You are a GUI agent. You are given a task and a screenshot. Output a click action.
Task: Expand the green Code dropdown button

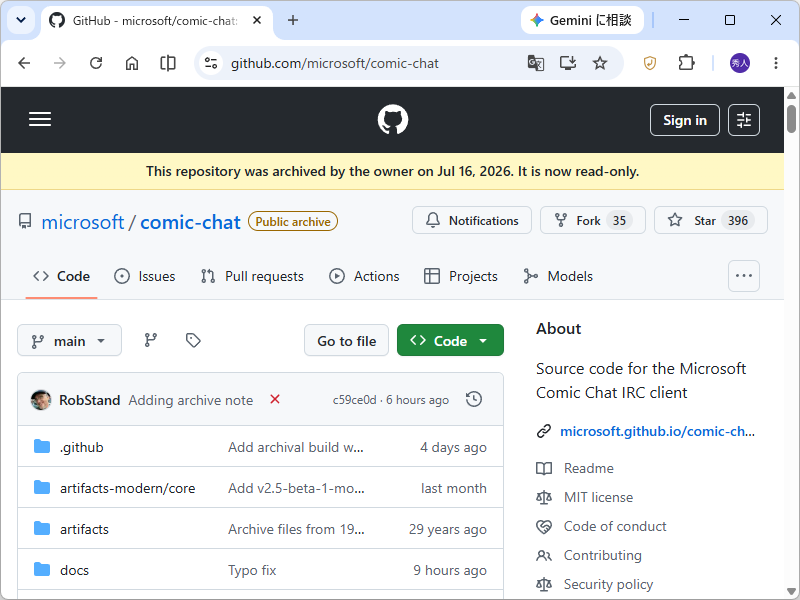click(450, 340)
